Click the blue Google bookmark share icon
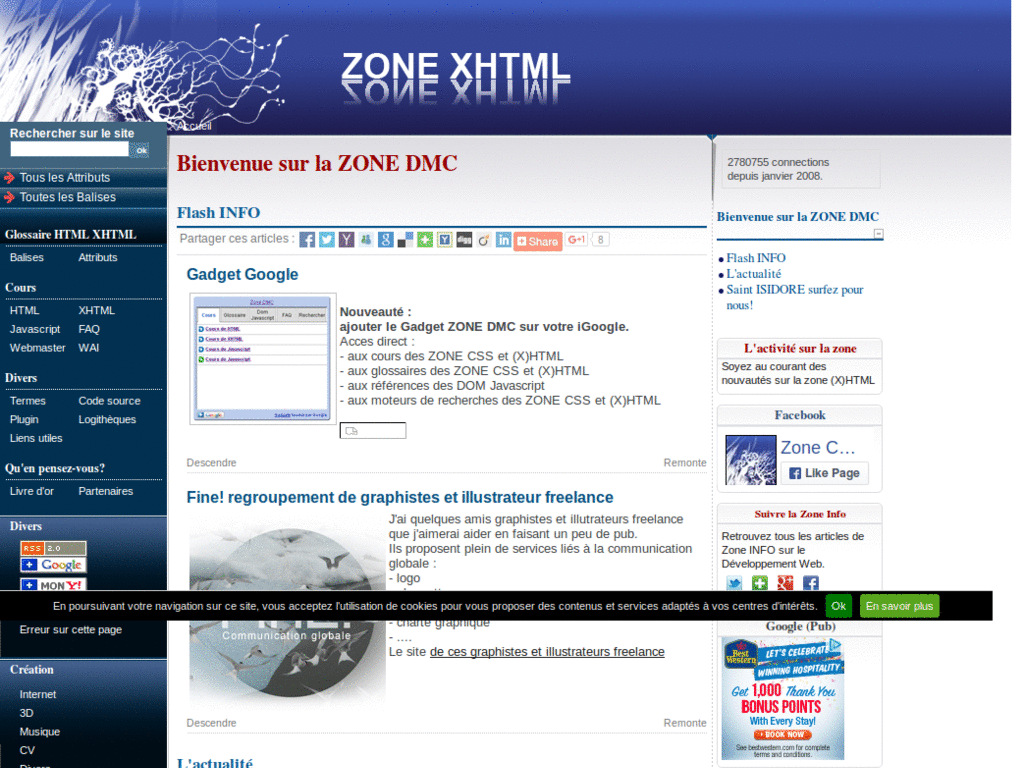 (385, 240)
